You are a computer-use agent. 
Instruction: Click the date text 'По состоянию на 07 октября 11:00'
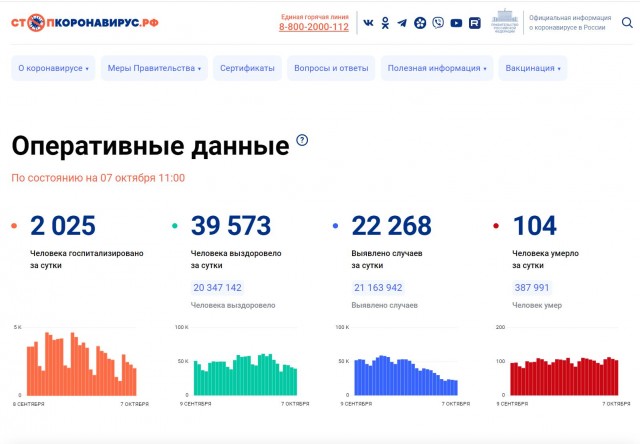point(98,178)
